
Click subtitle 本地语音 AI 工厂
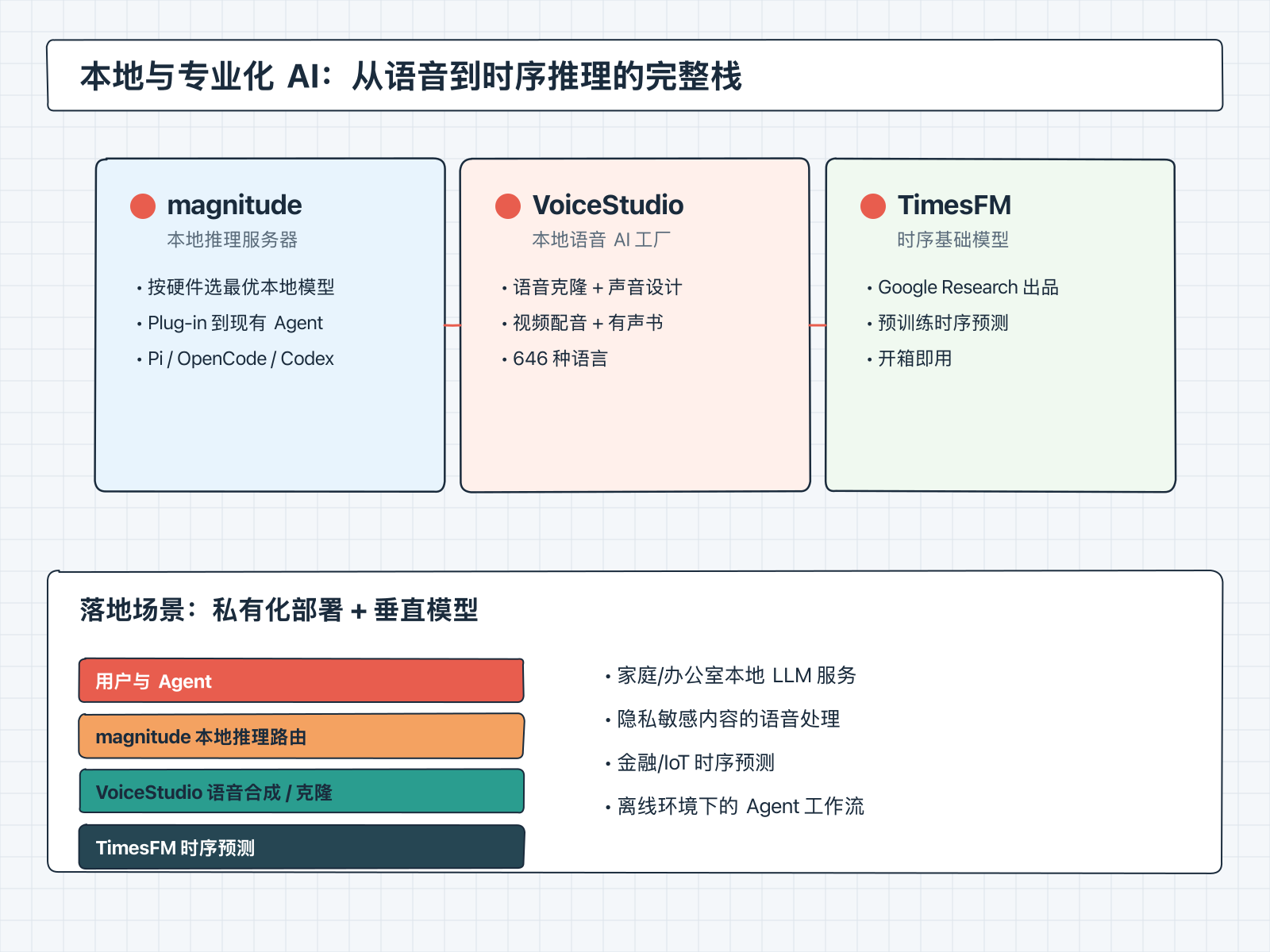coord(601,240)
